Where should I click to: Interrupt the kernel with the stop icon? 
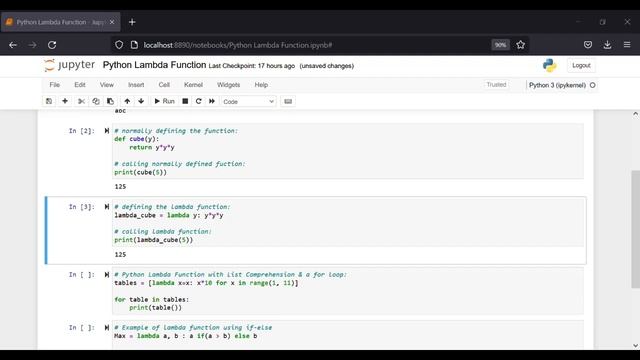[x=185, y=101]
